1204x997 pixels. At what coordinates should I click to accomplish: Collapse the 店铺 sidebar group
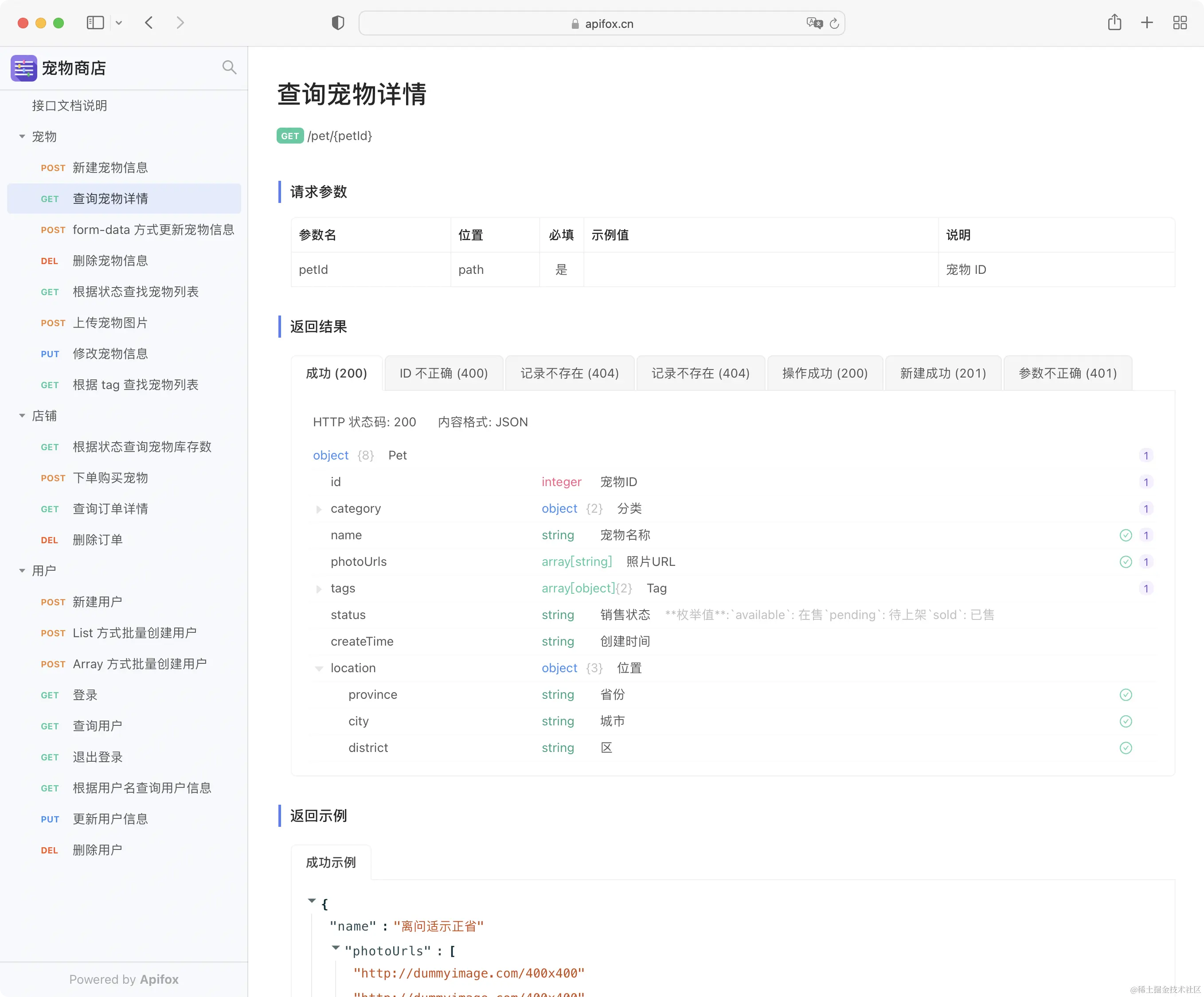(x=22, y=416)
